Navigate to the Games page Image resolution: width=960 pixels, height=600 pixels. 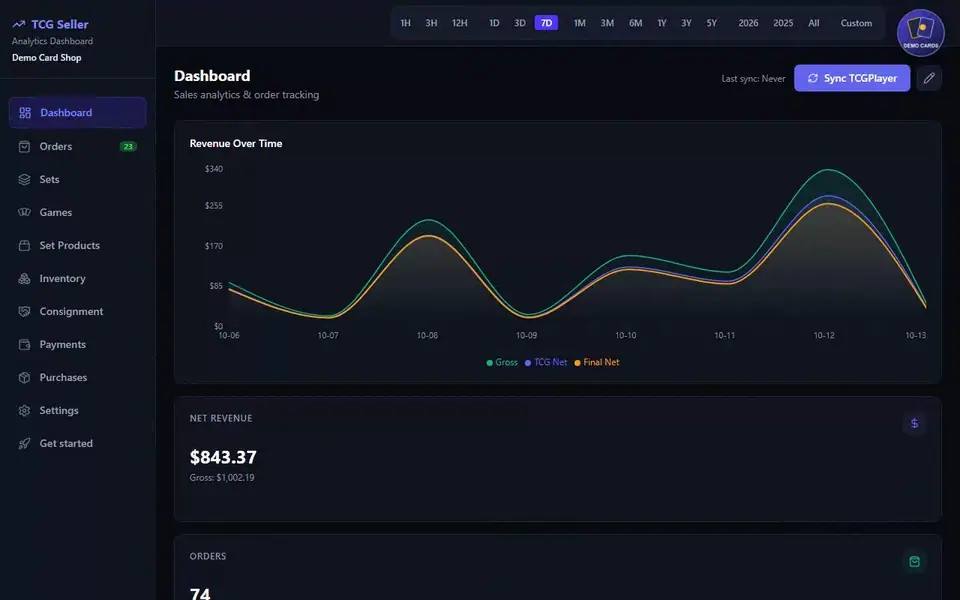tap(77, 212)
